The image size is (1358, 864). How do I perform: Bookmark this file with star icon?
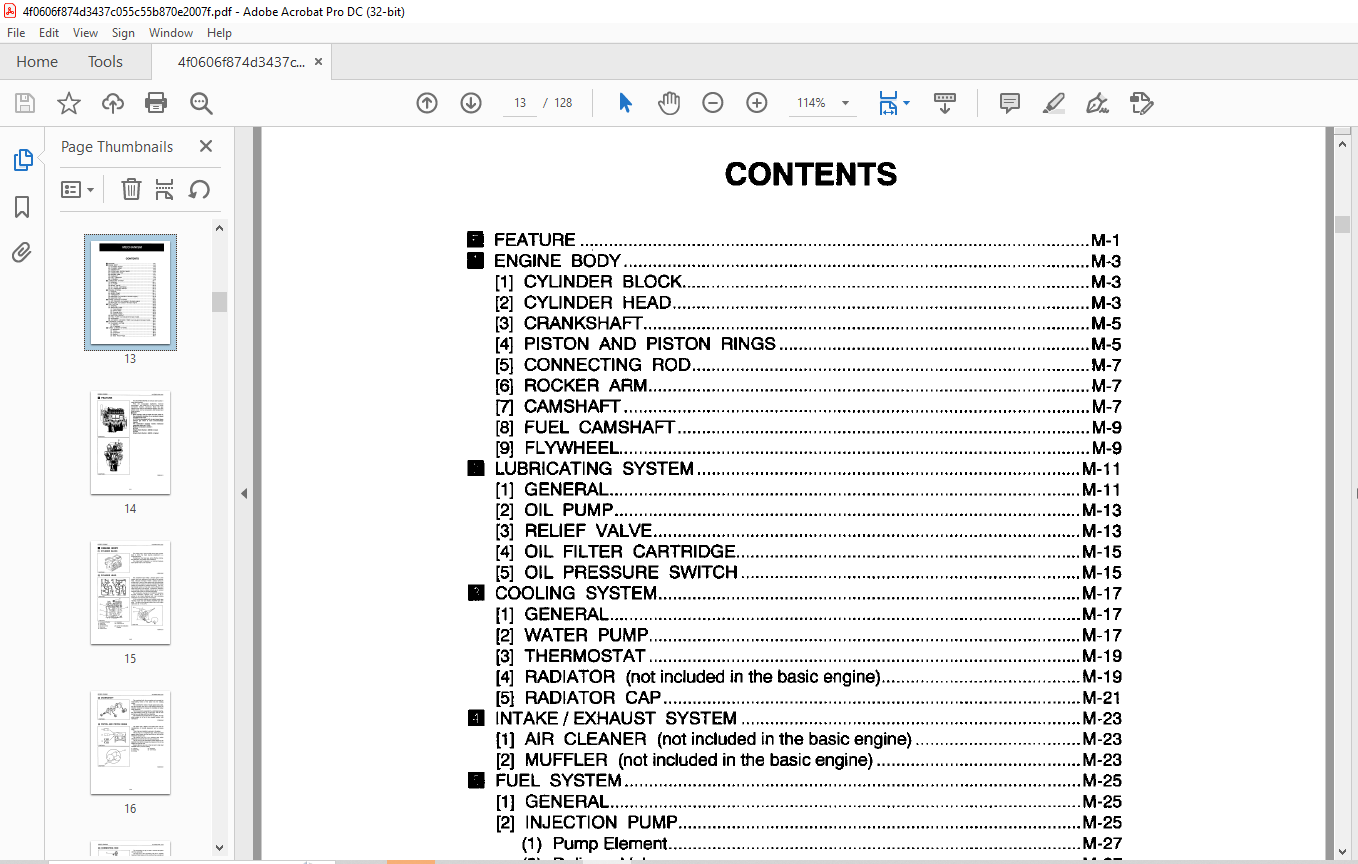[x=69, y=103]
